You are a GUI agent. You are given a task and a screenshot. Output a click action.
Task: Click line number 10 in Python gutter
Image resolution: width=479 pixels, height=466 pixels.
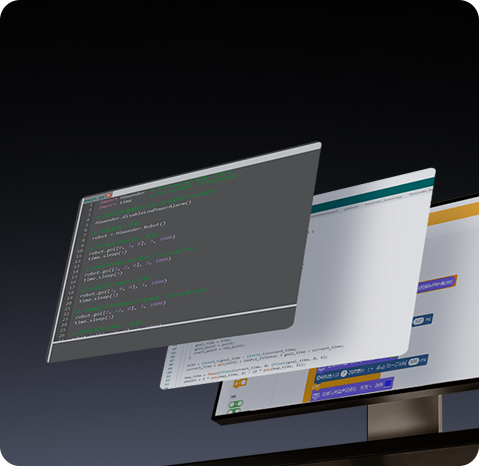(x=80, y=251)
